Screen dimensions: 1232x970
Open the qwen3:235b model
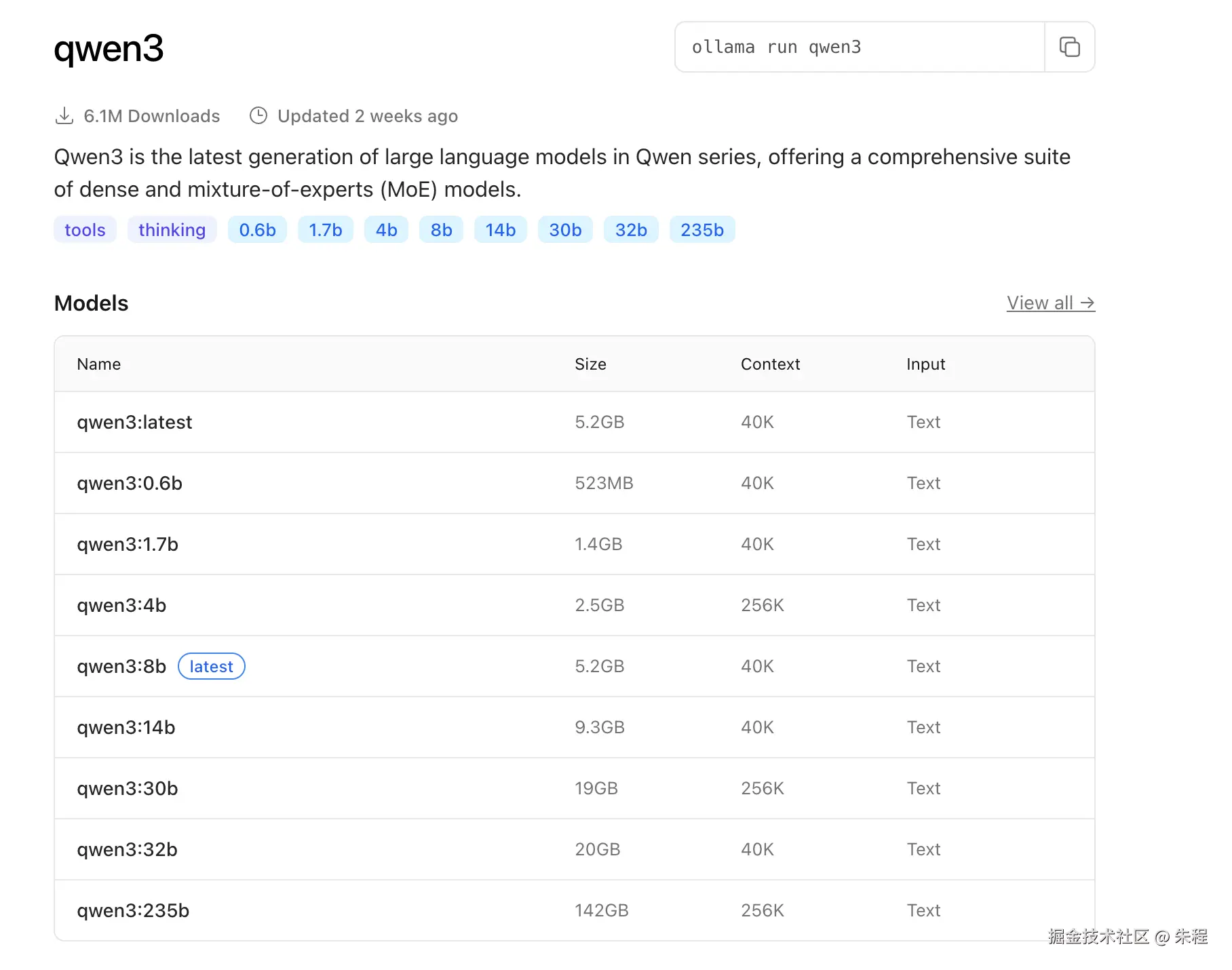[133, 910]
